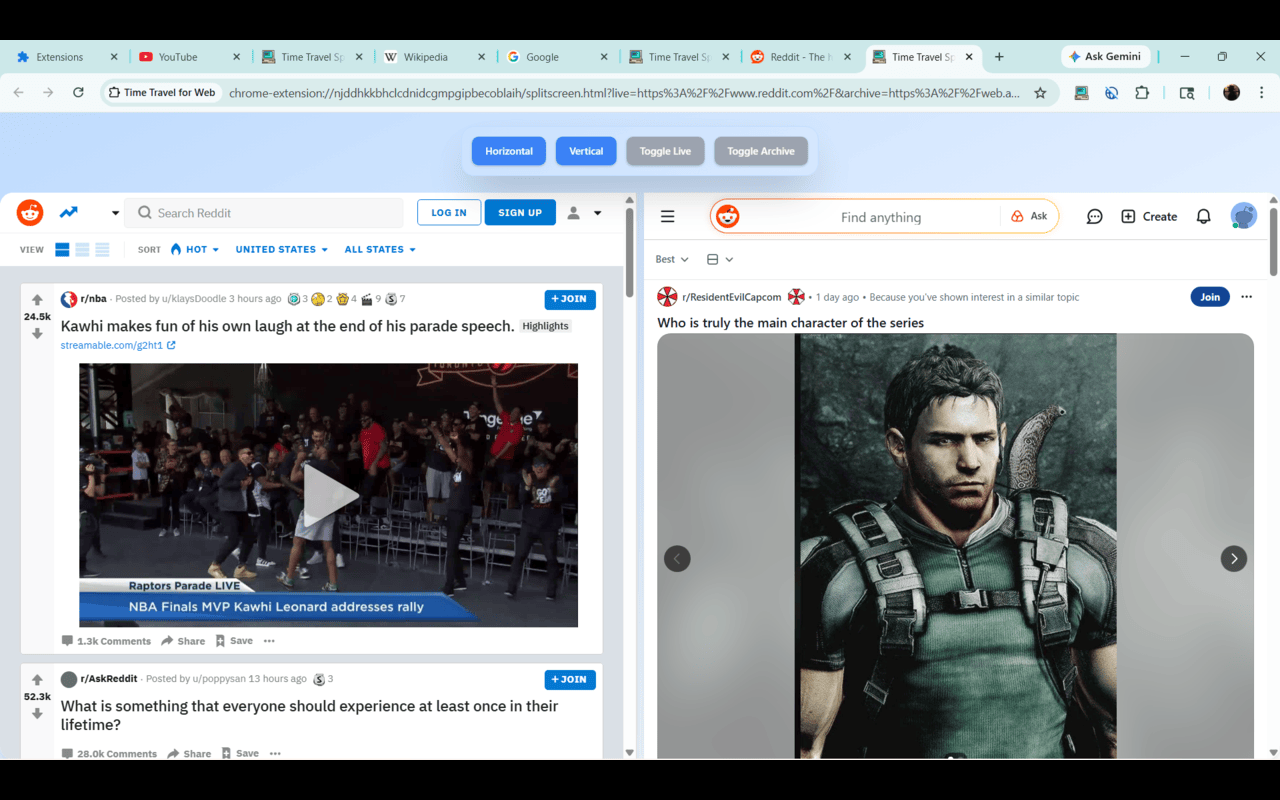Open the feed layout dropdown next to Best
1280x800 pixels.
pos(720,259)
